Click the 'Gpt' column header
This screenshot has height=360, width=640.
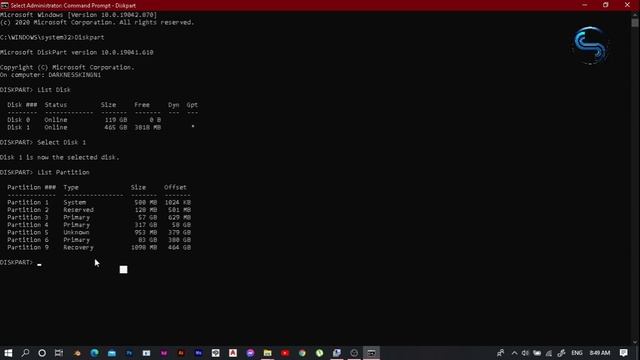click(x=192, y=105)
